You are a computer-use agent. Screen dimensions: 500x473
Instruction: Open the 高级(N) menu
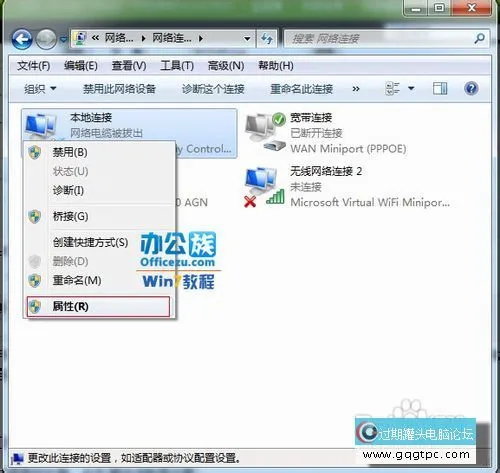tap(226, 66)
